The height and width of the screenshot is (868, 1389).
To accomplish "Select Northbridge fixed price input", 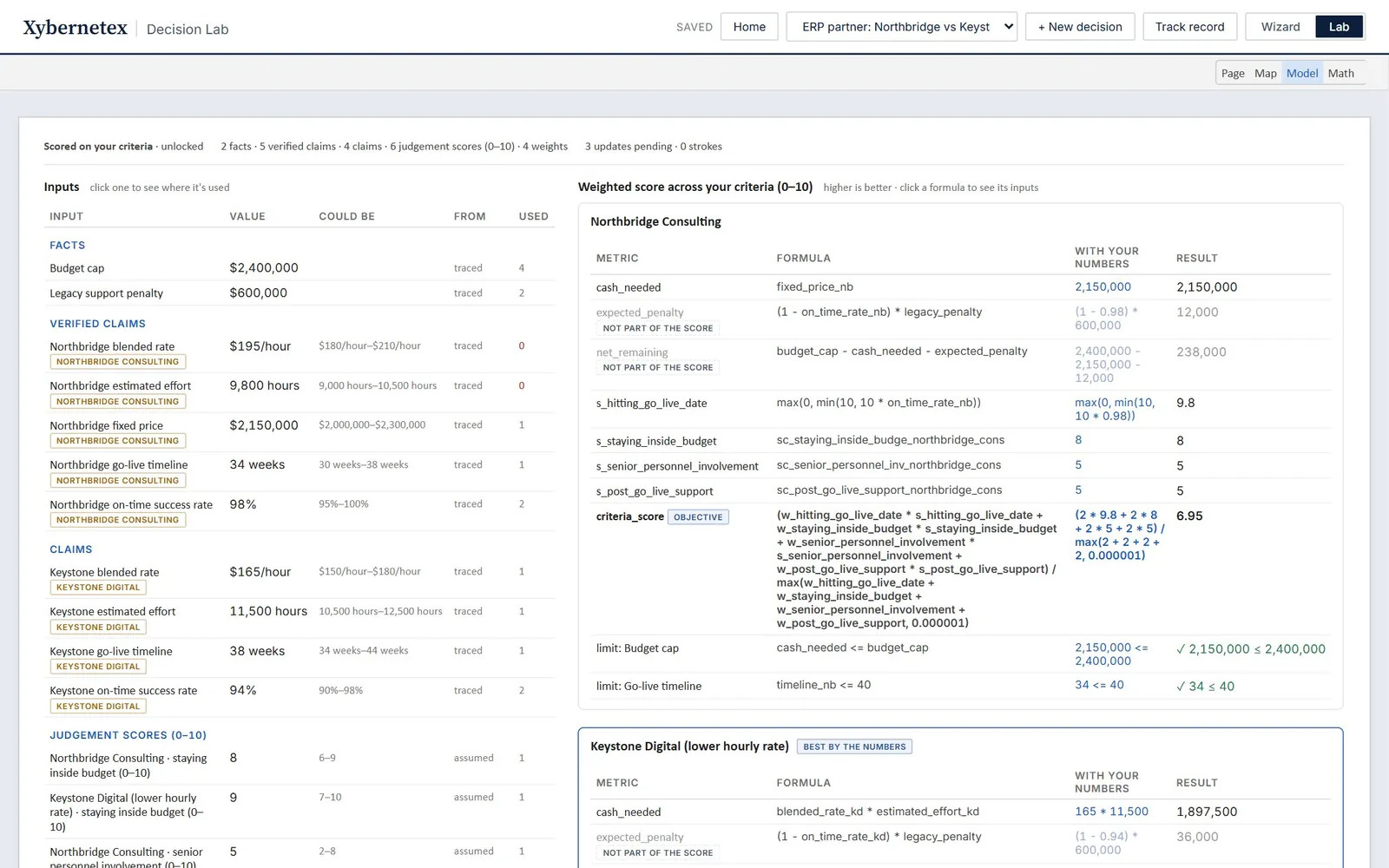I will tap(300, 432).
